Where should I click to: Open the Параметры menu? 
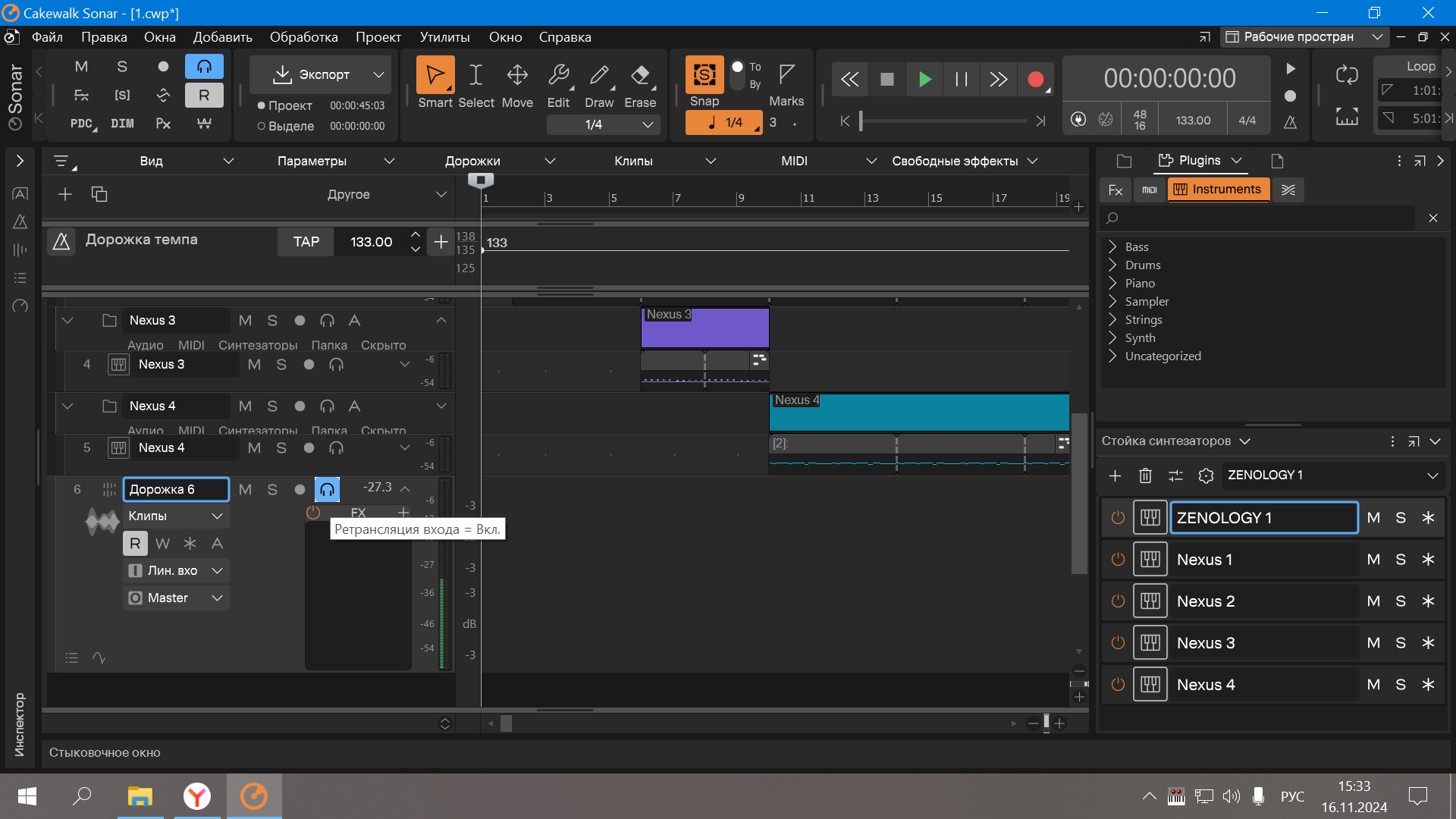[336, 161]
